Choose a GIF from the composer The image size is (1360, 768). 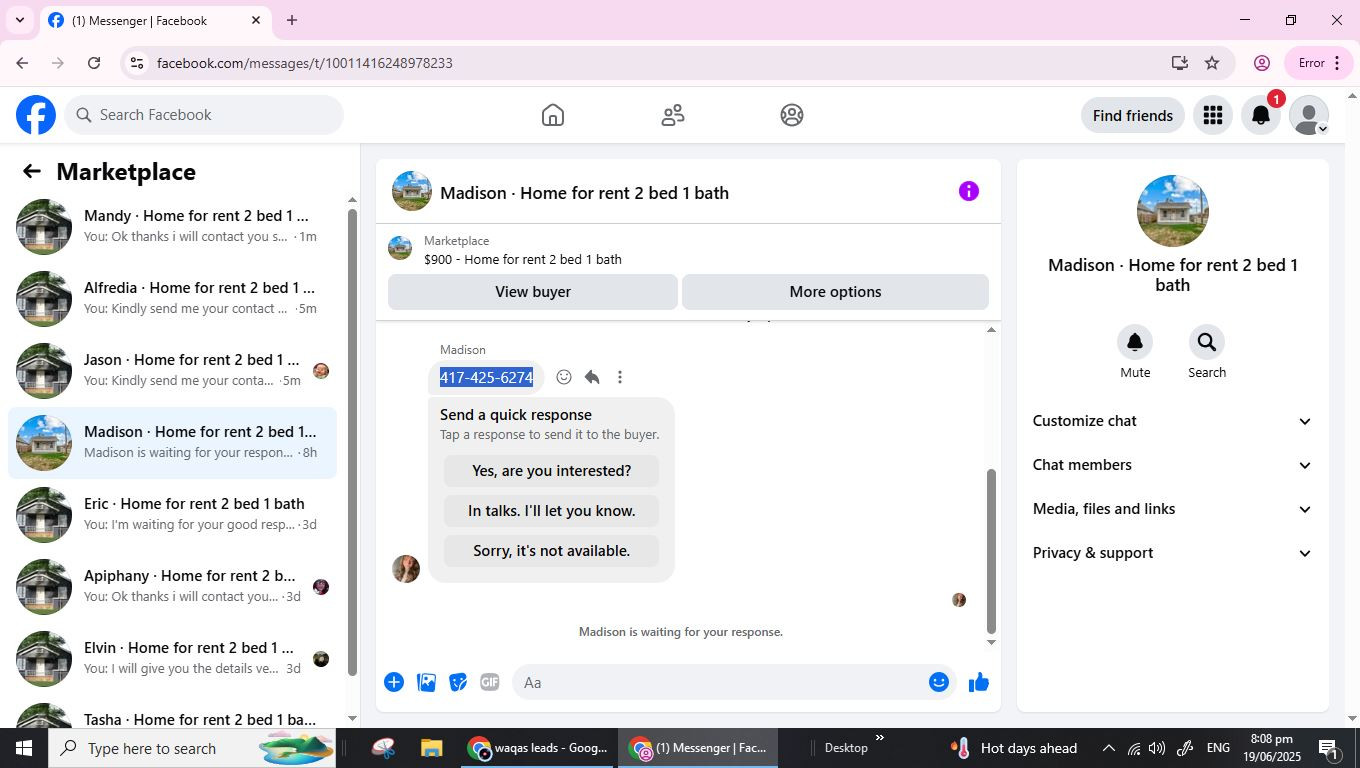tap(489, 682)
